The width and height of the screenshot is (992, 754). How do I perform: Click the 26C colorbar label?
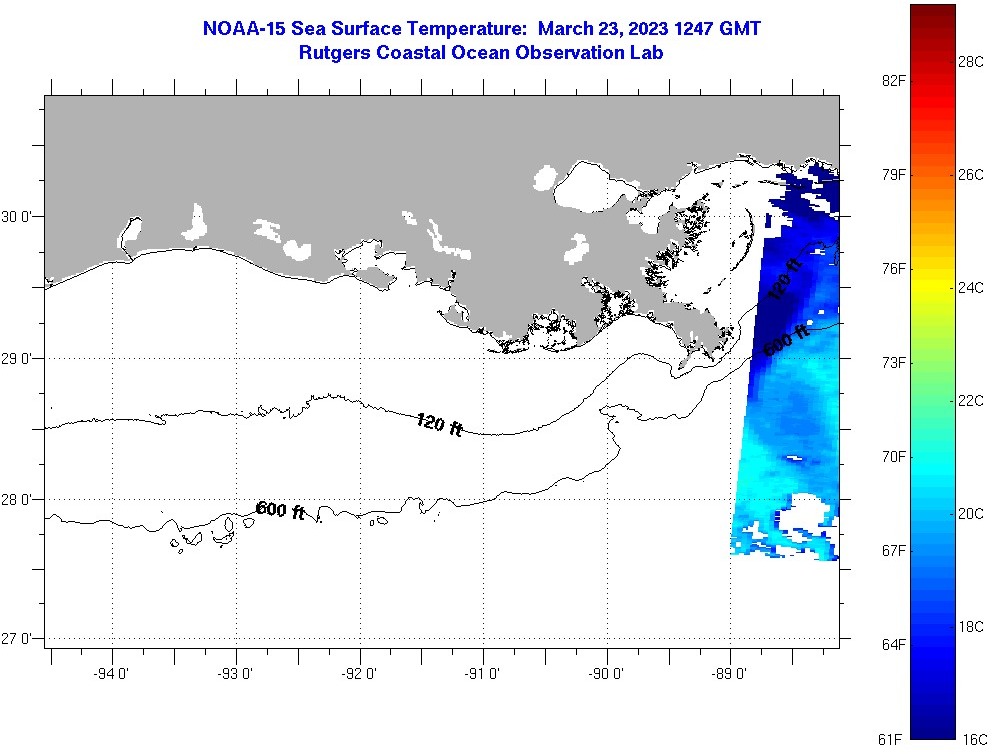pos(971,175)
